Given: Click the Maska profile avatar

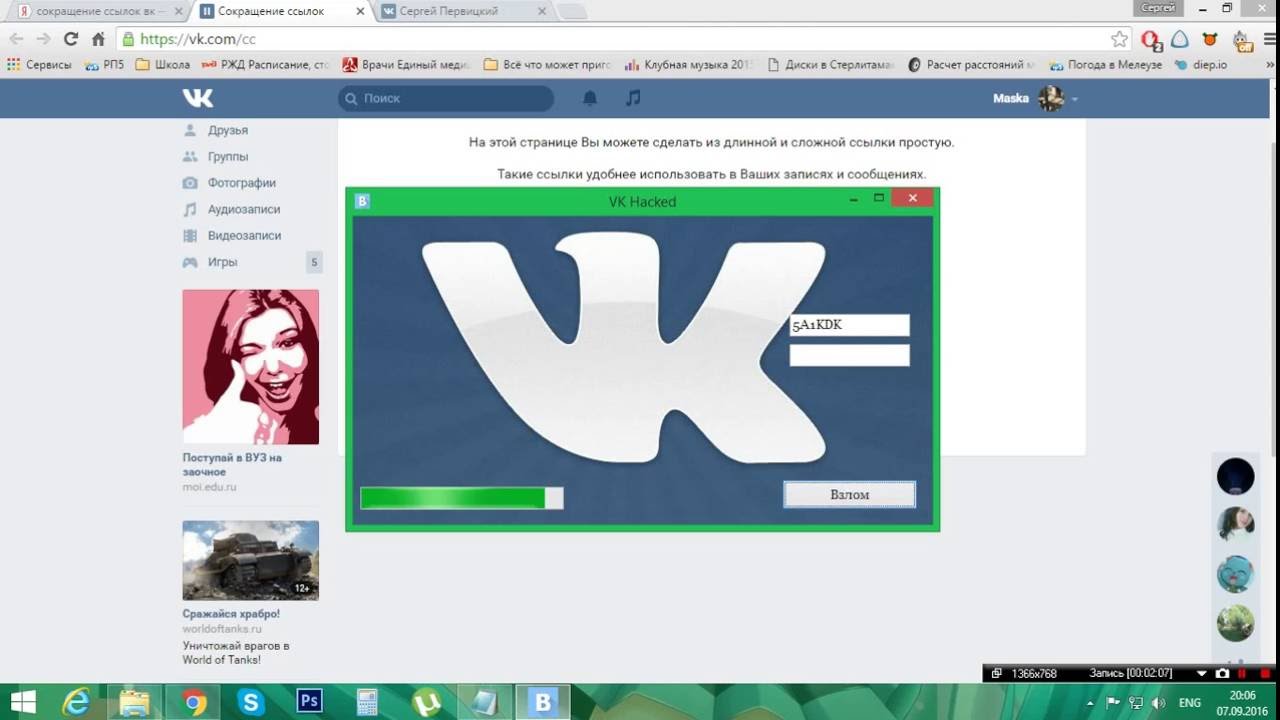Looking at the screenshot, I should [x=1051, y=98].
